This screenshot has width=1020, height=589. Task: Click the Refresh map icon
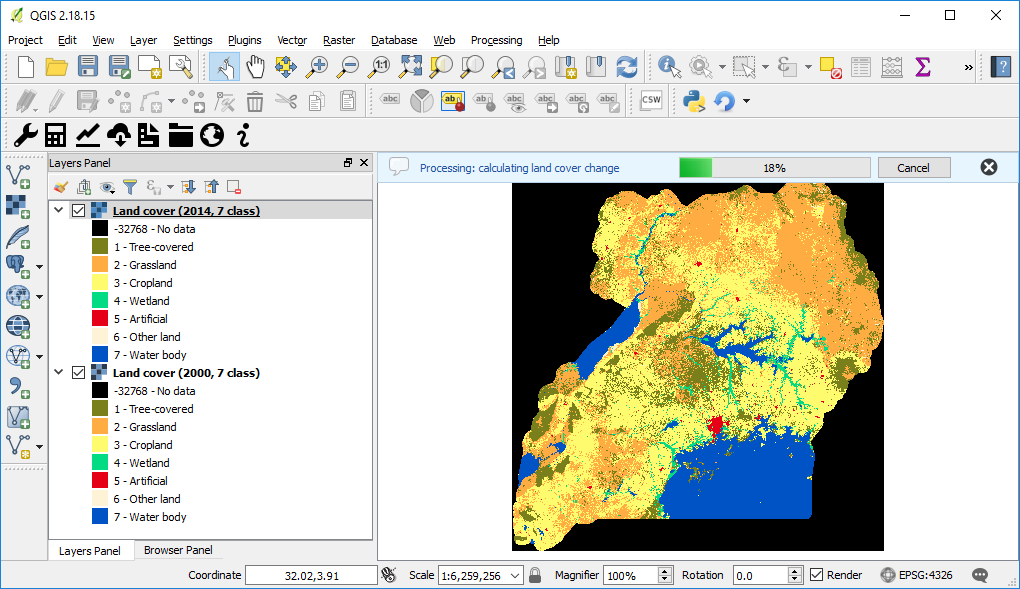click(626, 67)
